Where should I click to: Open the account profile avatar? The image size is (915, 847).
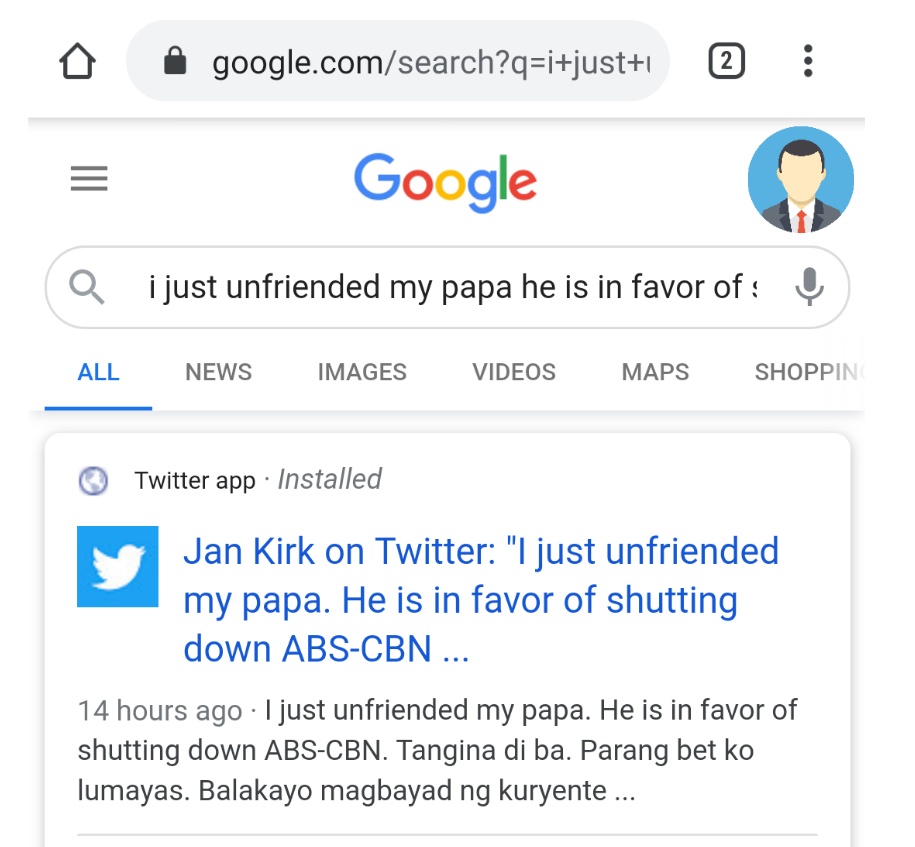[800, 180]
